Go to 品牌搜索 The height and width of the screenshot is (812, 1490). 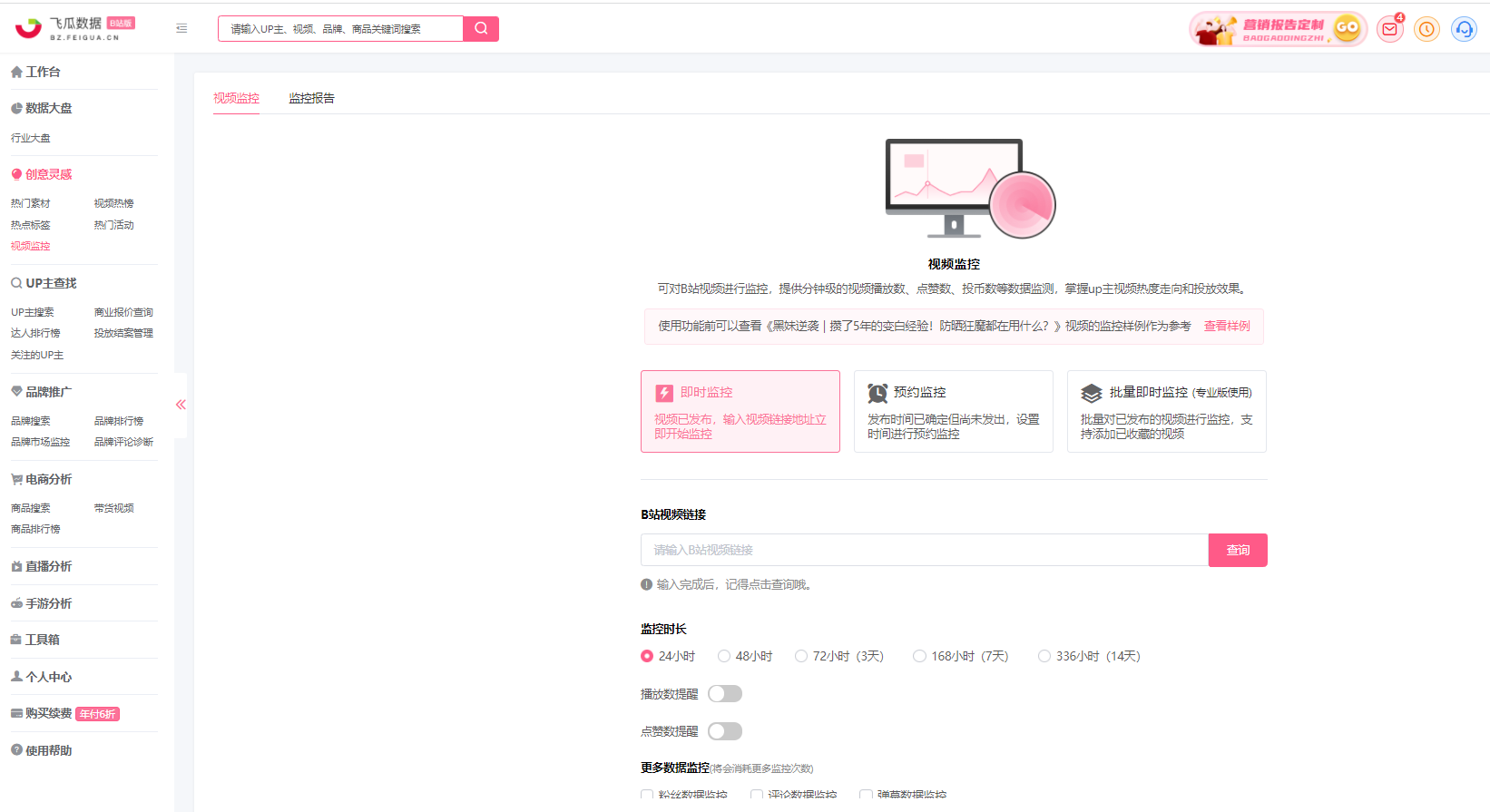tap(31, 421)
